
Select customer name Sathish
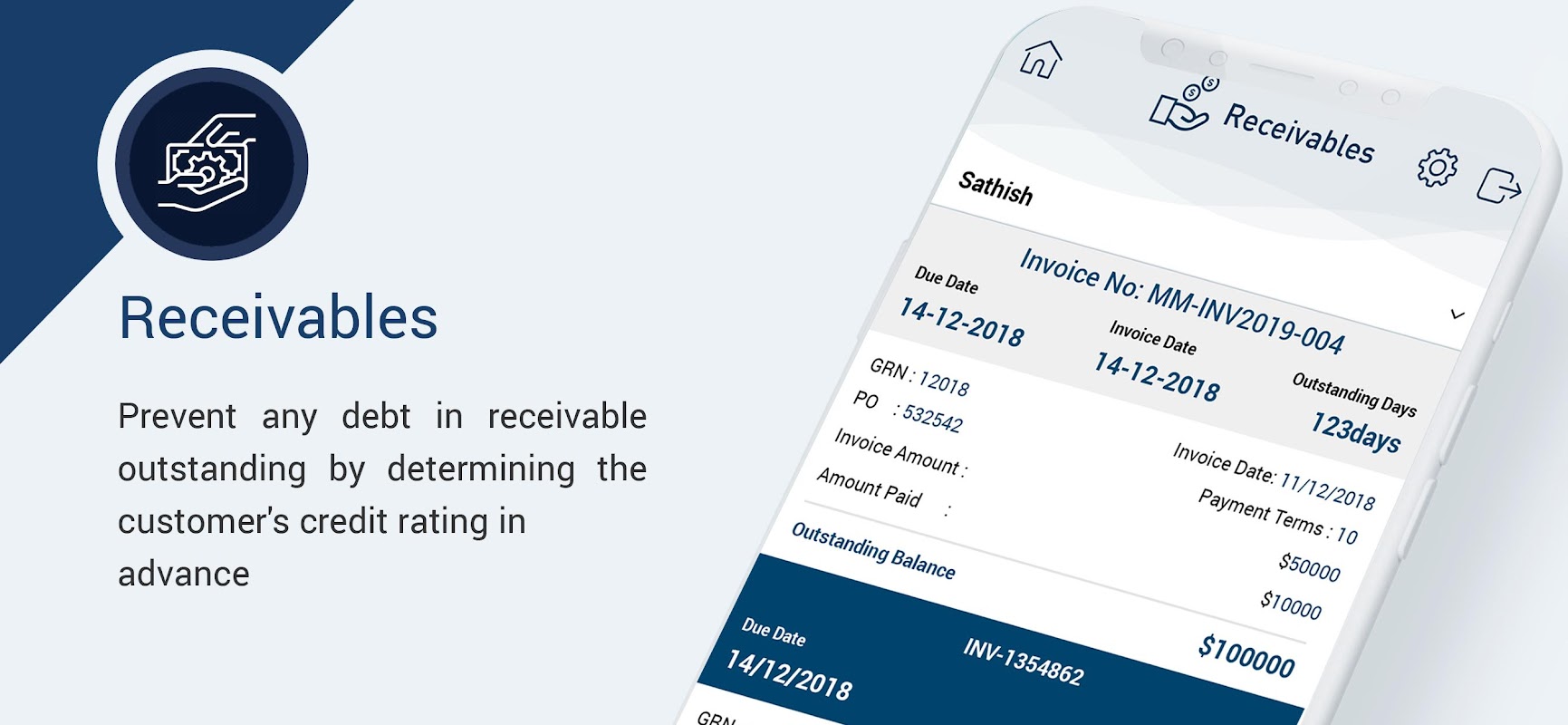pos(995,188)
